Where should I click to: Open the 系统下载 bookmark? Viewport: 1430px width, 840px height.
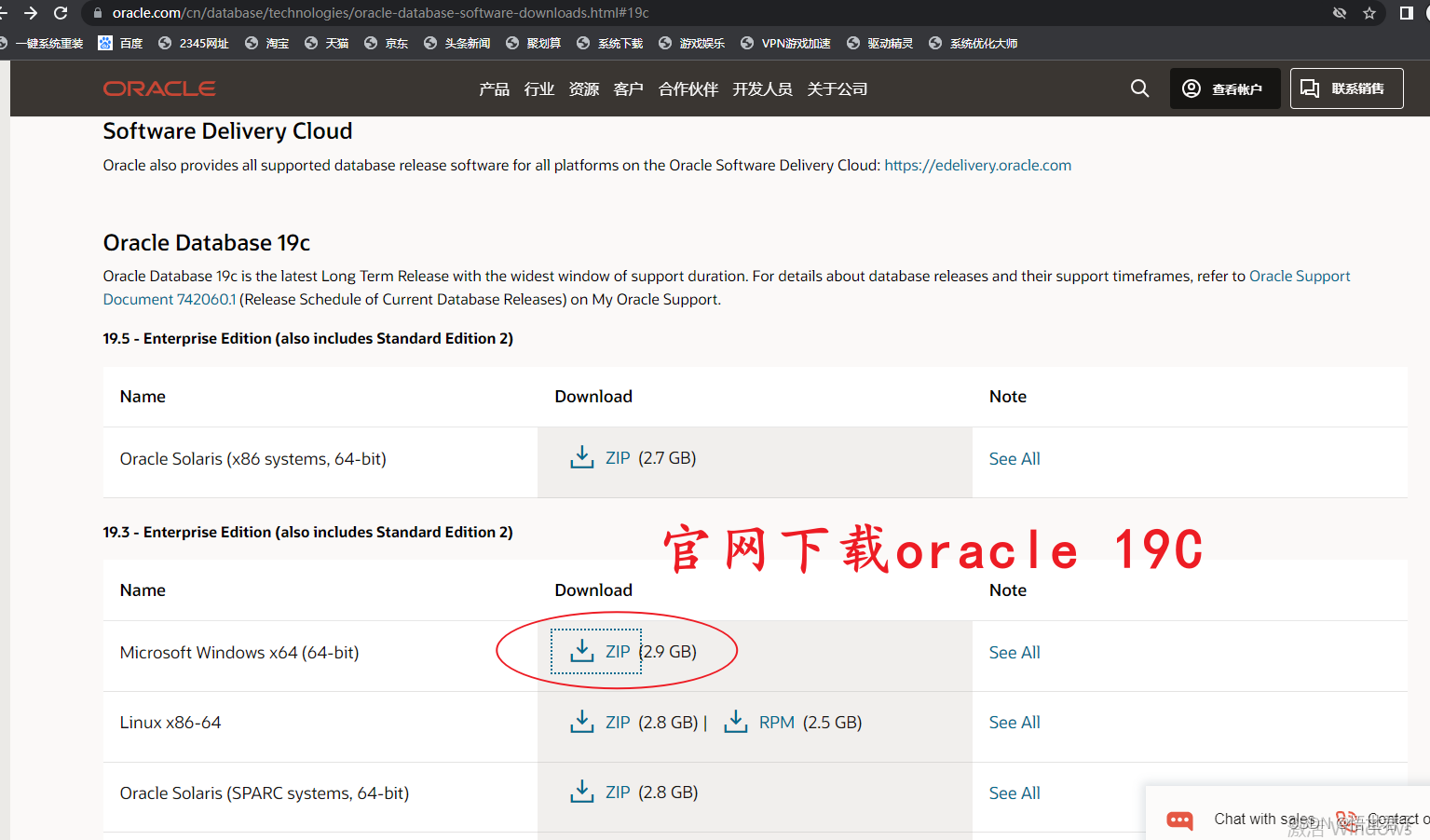(610, 43)
